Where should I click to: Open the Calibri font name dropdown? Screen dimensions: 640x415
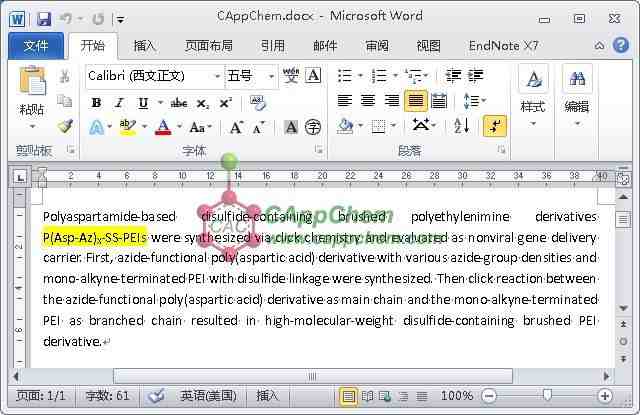click(217, 76)
